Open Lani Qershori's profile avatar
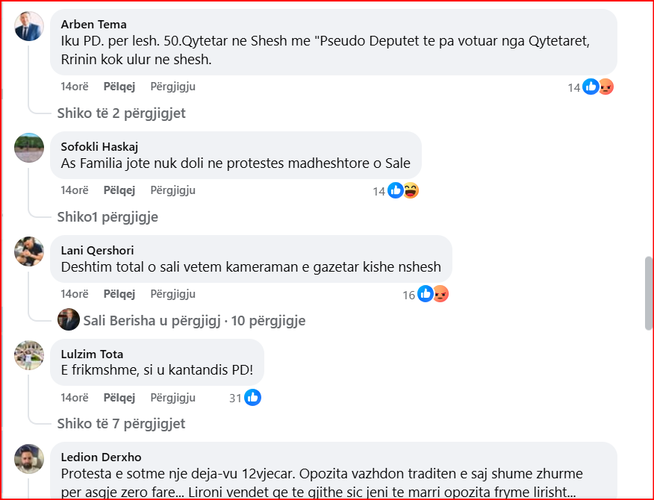The height and width of the screenshot is (500, 654). click(29, 251)
